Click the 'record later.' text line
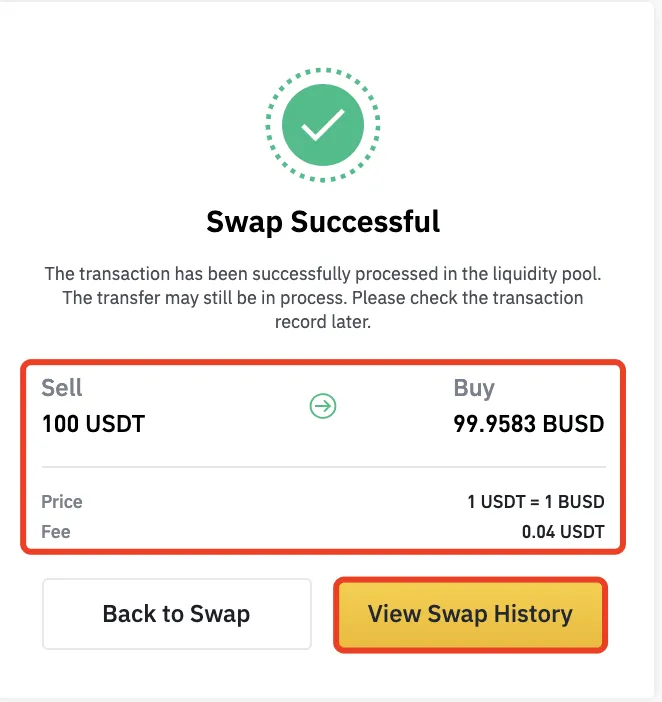The image size is (662, 702). [x=323, y=322]
